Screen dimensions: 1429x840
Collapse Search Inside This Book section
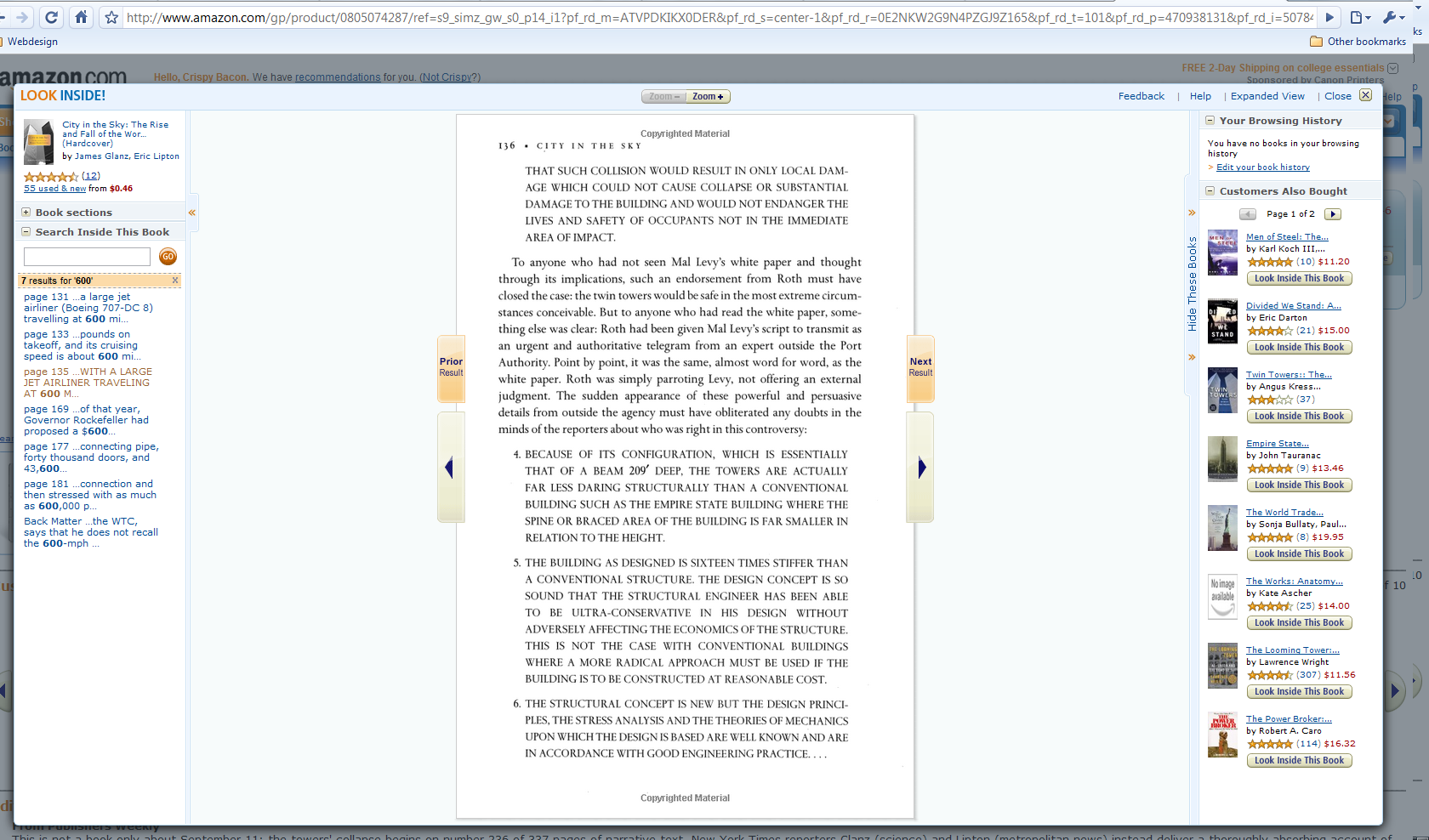tap(26, 232)
